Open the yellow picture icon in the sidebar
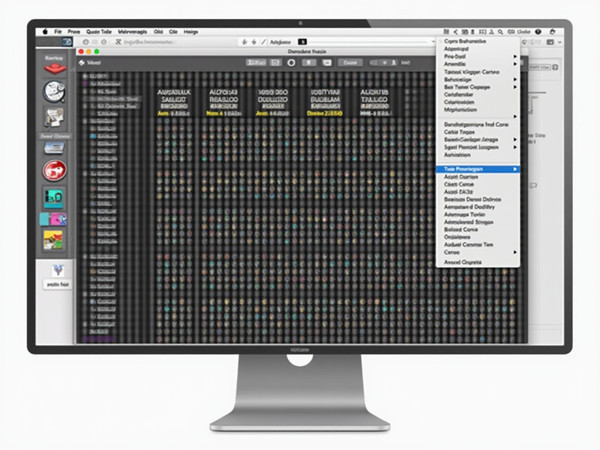Screen dimensions: 600x450 54,240
